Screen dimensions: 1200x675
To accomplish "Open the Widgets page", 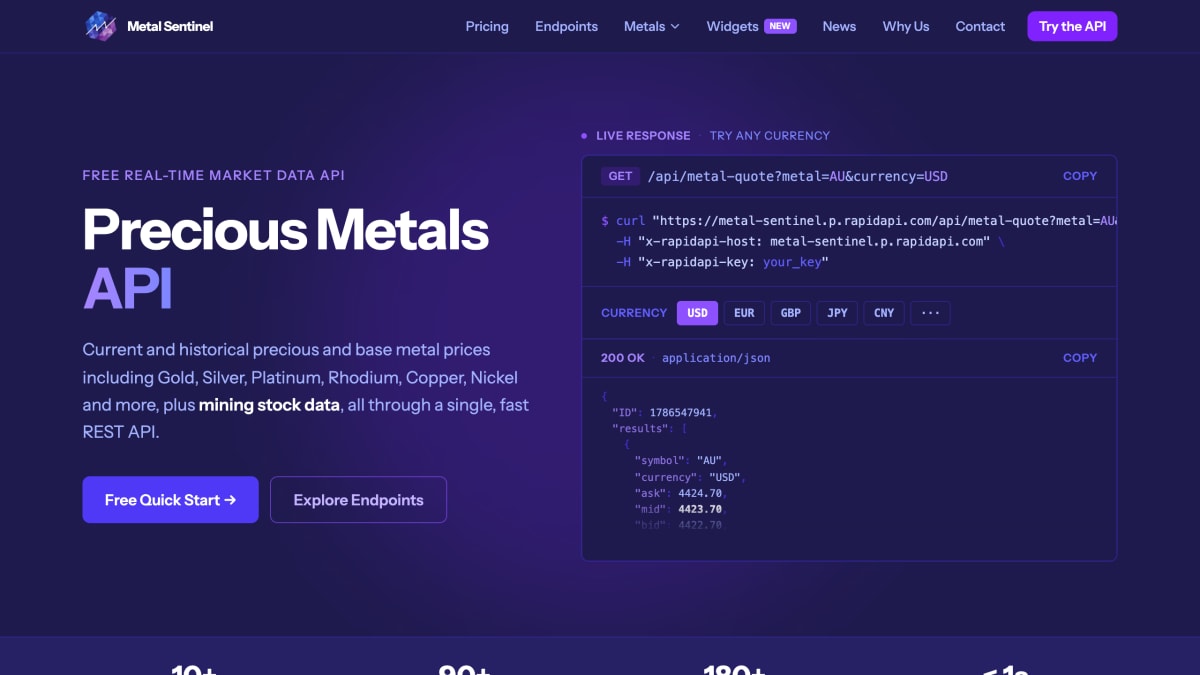I will (x=732, y=26).
